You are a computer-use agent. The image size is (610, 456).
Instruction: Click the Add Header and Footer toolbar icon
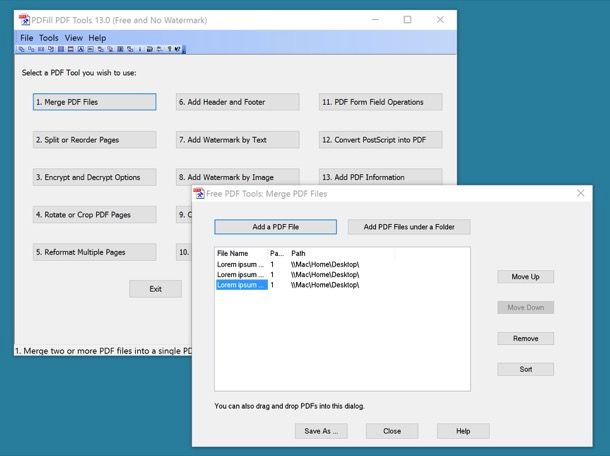click(x=70, y=49)
